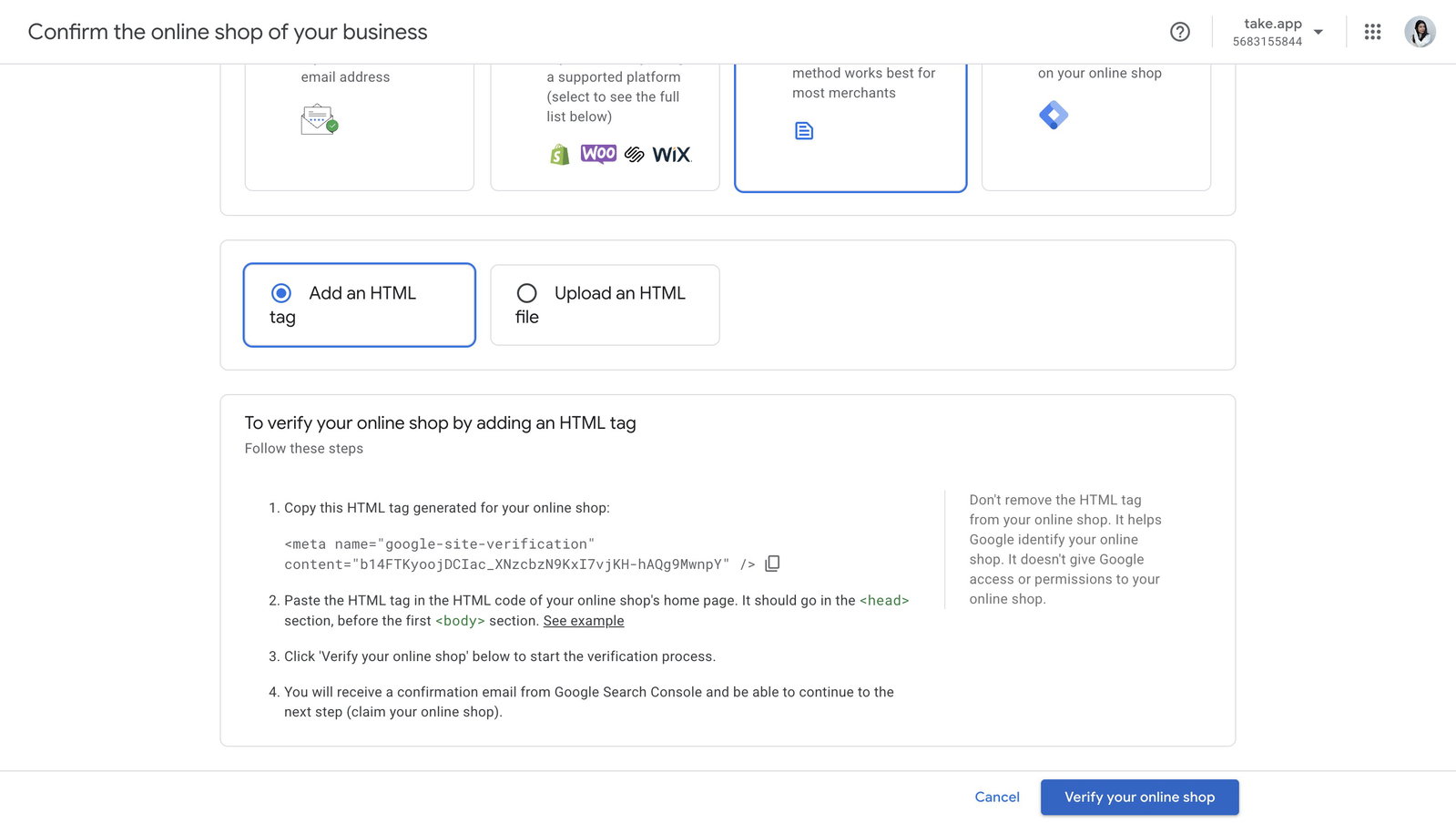Open the account profile avatar
1456x823 pixels.
(x=1420, y=32)
